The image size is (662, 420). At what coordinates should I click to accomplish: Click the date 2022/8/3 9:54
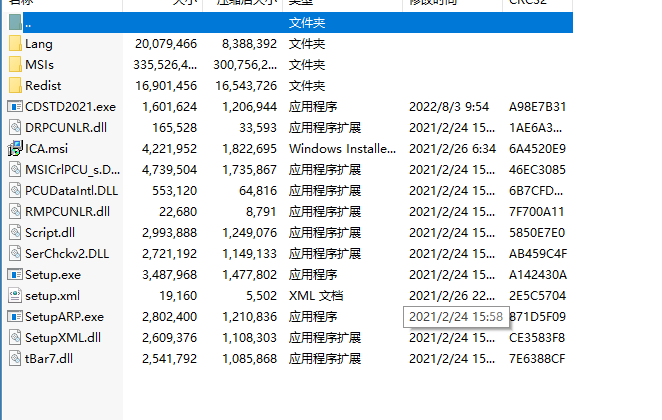point(449,107)
